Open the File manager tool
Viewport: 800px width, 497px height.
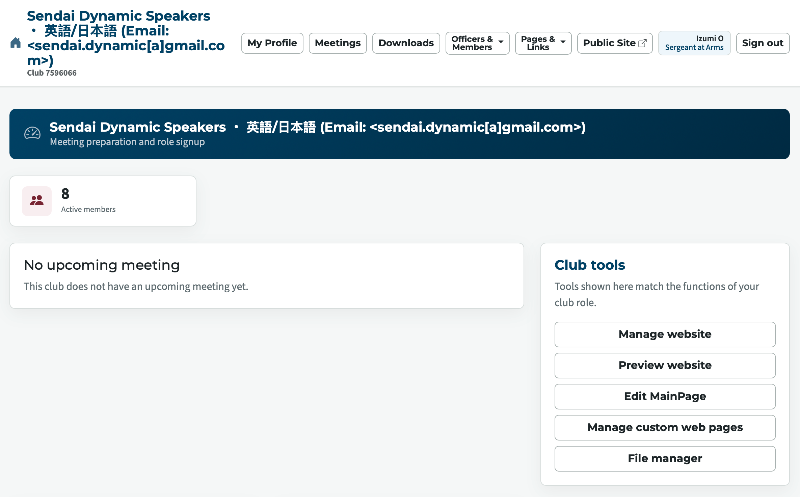click(665, 459)
